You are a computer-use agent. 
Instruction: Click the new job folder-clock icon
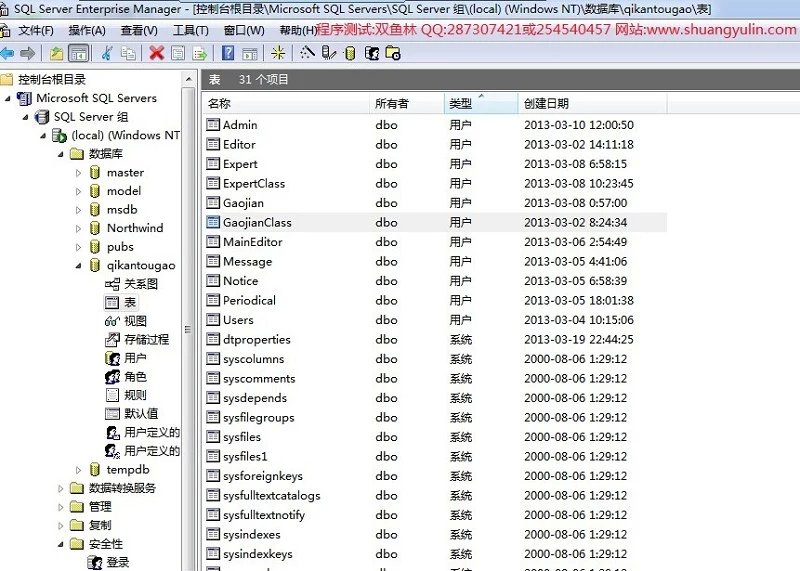pyautogui.click(x=393, y=53)
